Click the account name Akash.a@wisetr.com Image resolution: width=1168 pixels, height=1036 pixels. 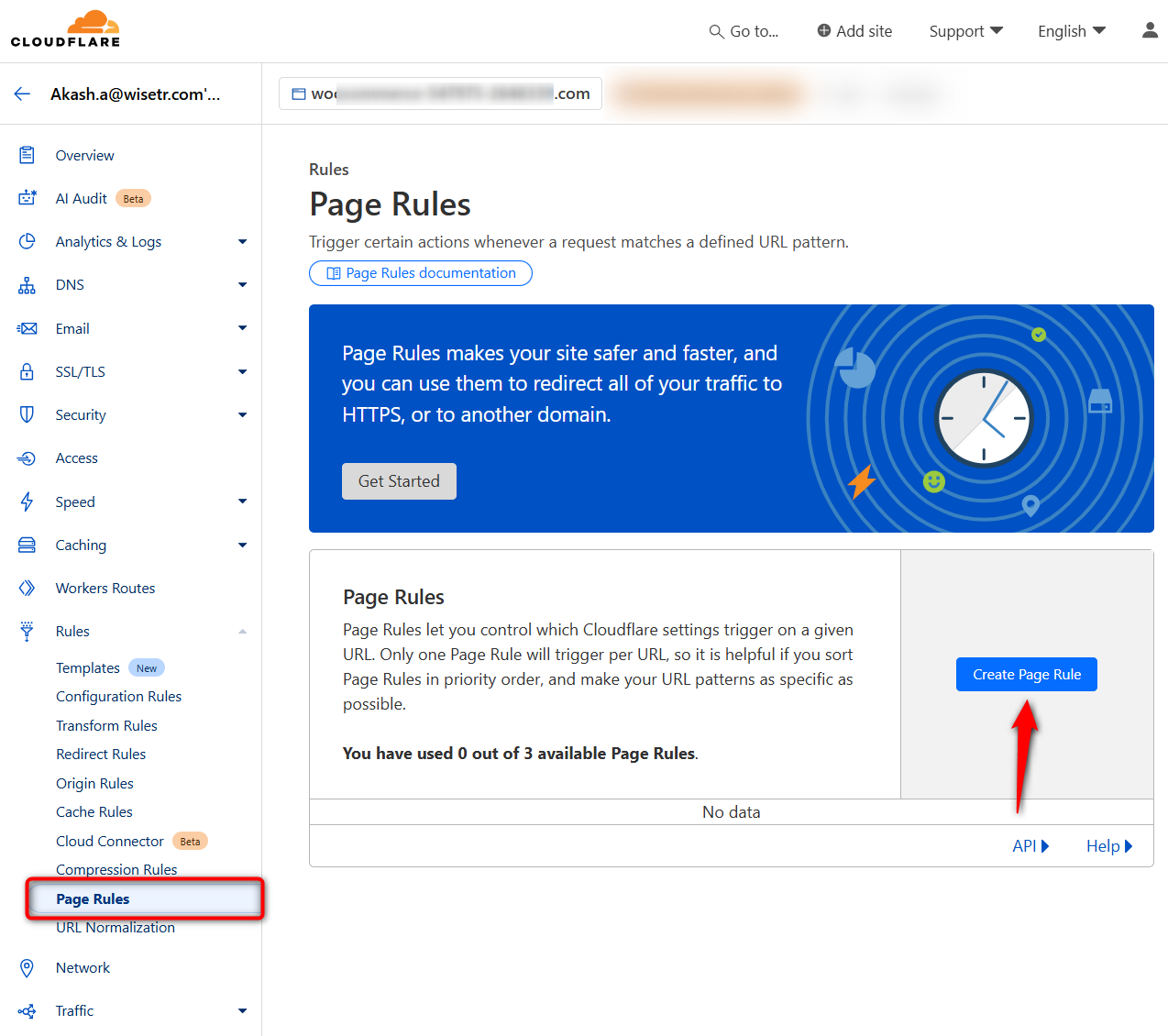point(135,94)
